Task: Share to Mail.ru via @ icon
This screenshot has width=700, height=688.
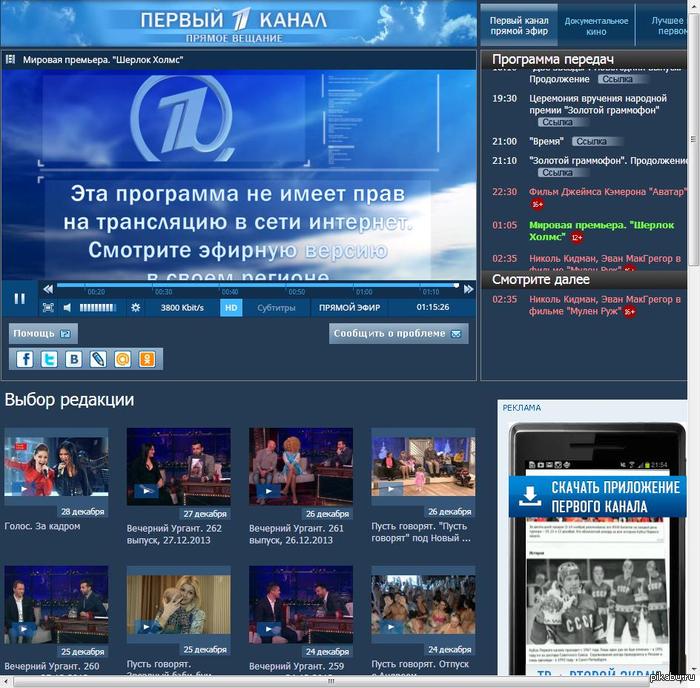Action: coord(122,359)
